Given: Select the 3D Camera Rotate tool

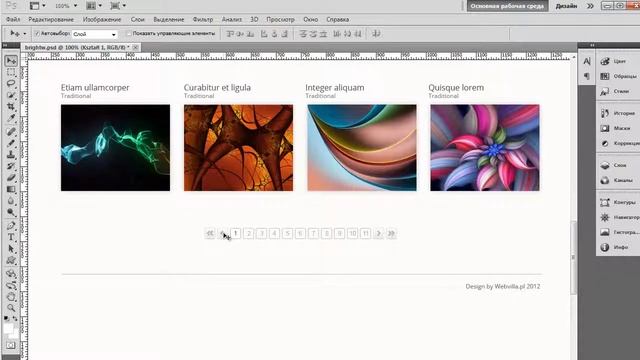Looking at the screenshot, I should point(11,285).
